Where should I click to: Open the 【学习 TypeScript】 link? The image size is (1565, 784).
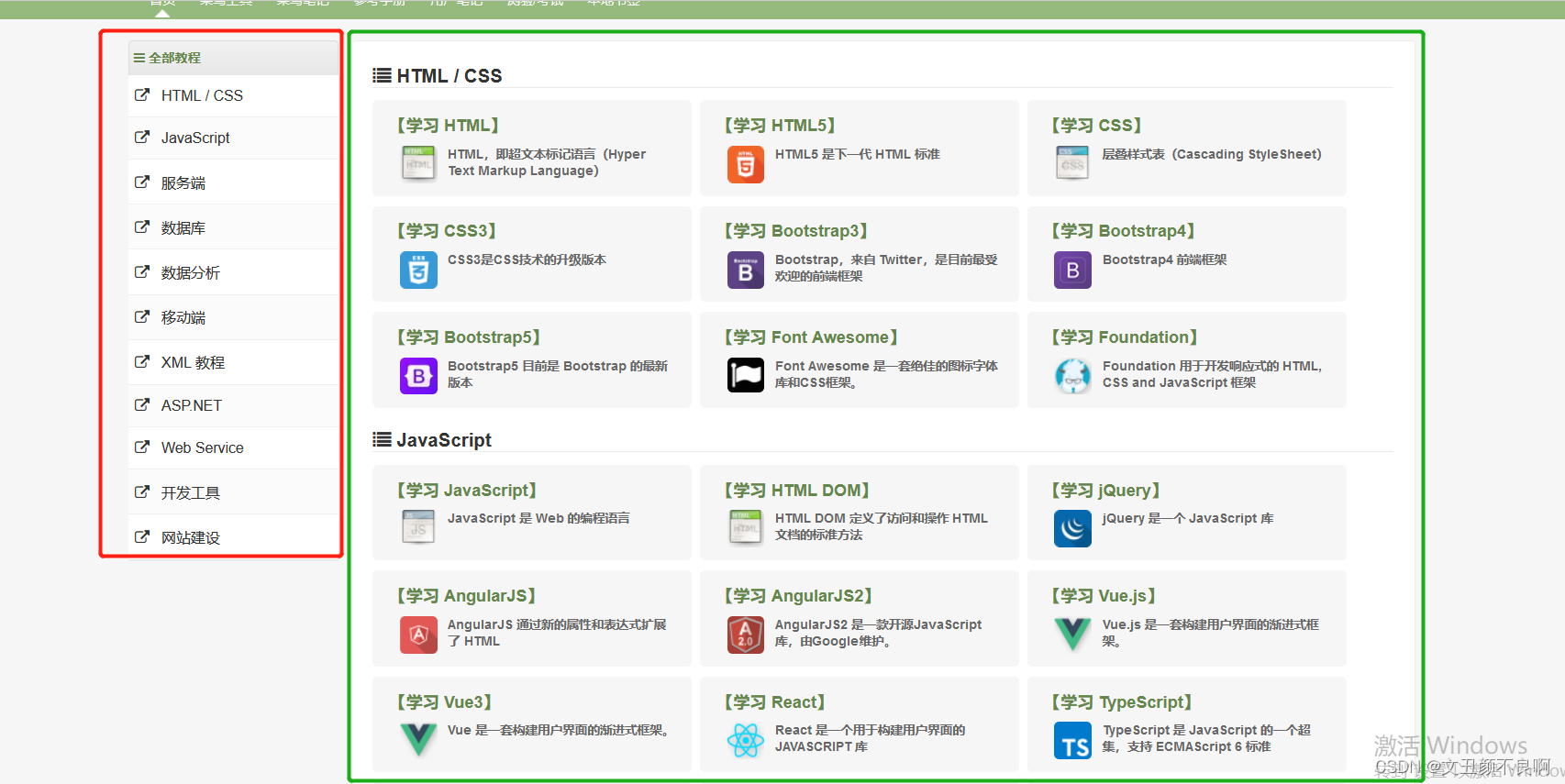pos(1121,702)
